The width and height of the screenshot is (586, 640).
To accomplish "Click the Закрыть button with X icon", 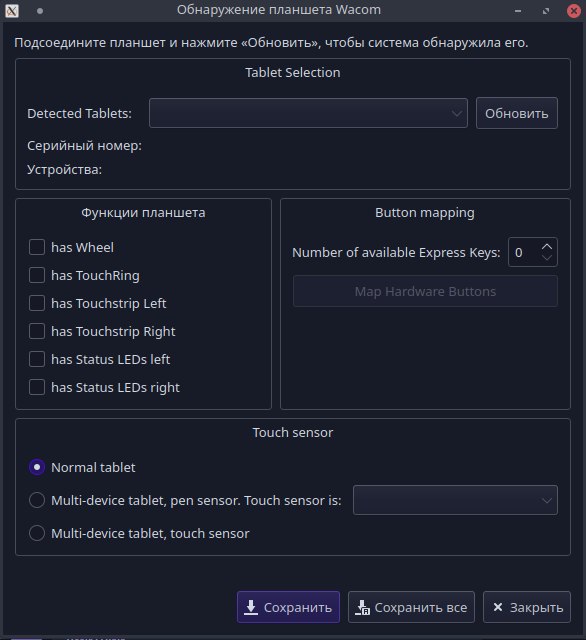I will (x=526, y=607).
